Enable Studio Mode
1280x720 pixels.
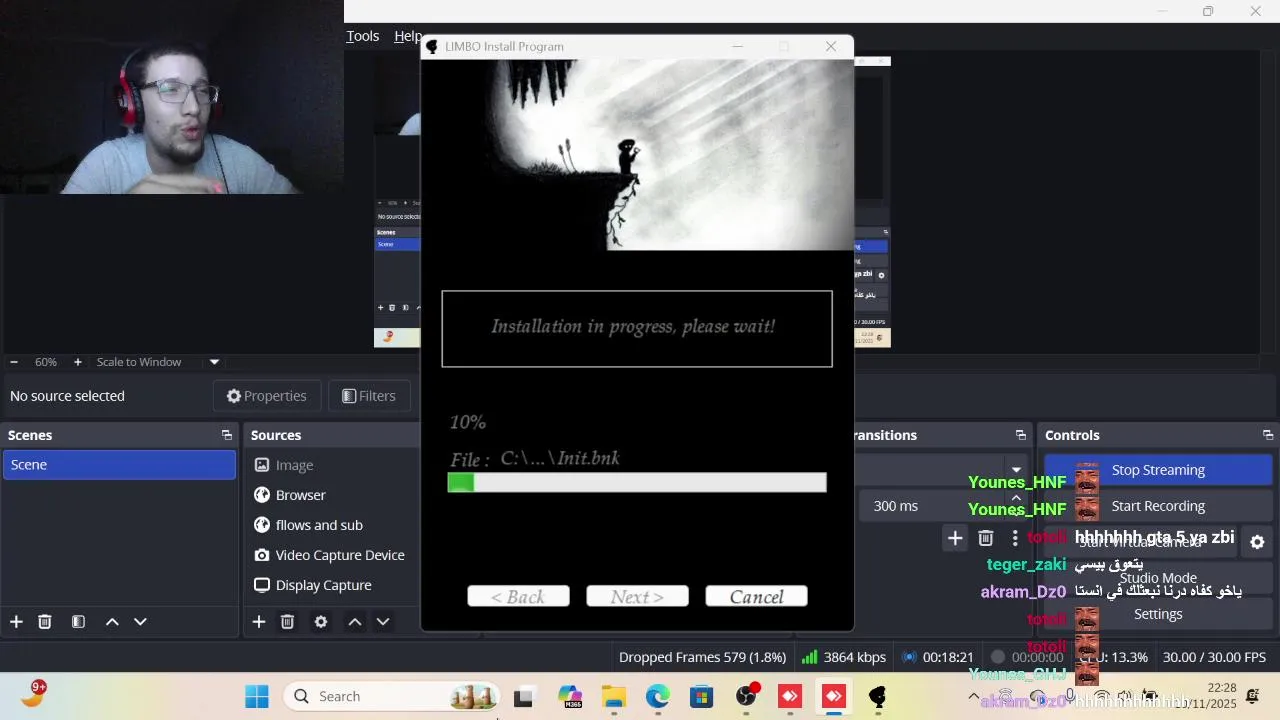(x=1158, y=578)
